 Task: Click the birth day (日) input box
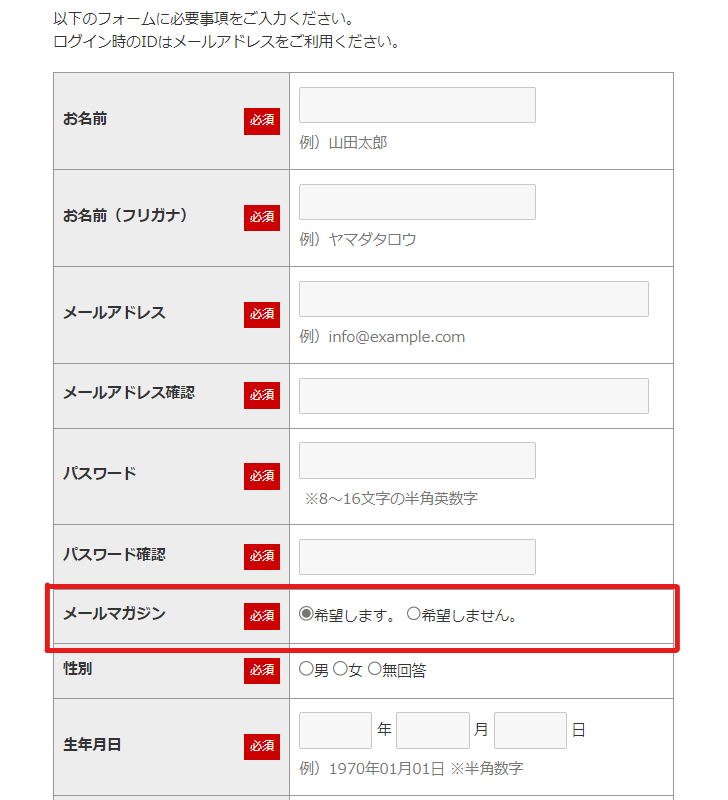click(530, 730)
